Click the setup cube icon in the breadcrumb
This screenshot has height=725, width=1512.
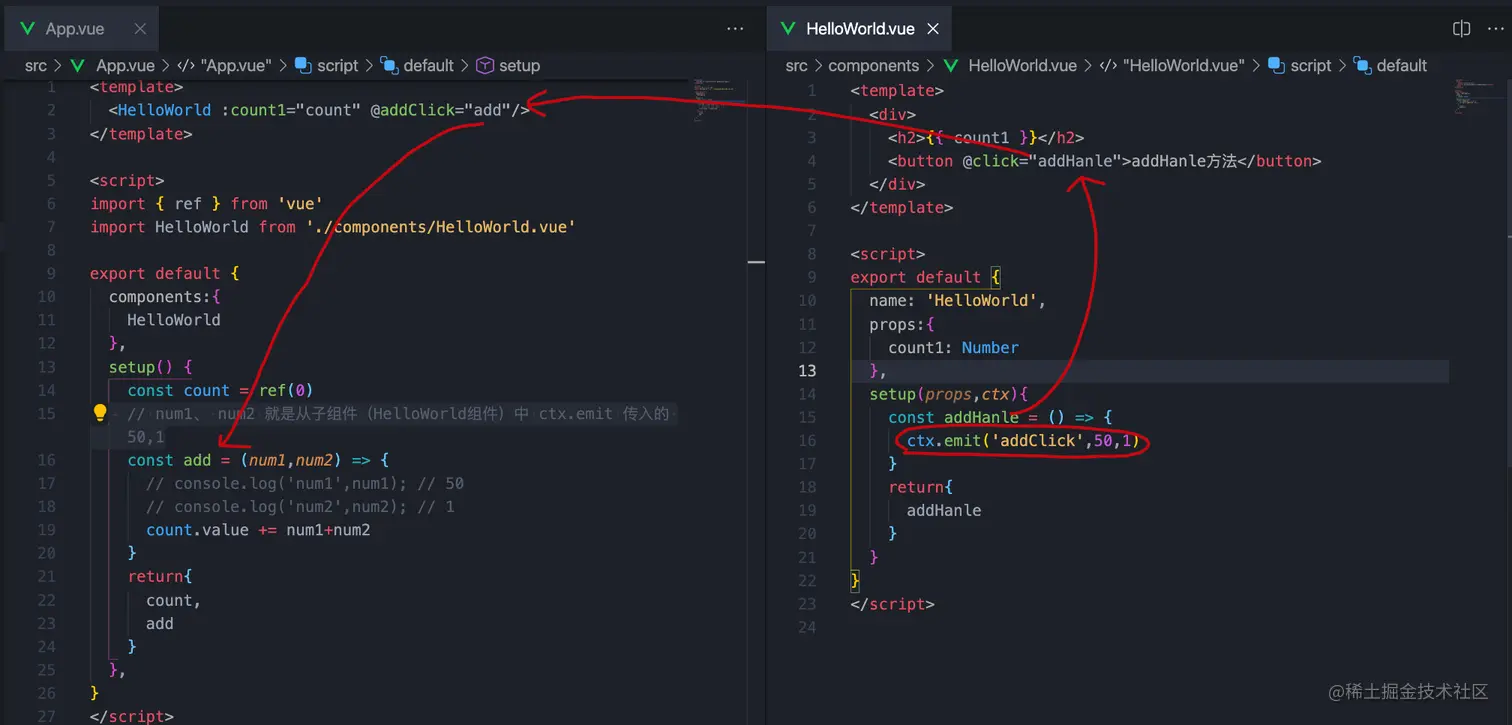coord(485,66)
